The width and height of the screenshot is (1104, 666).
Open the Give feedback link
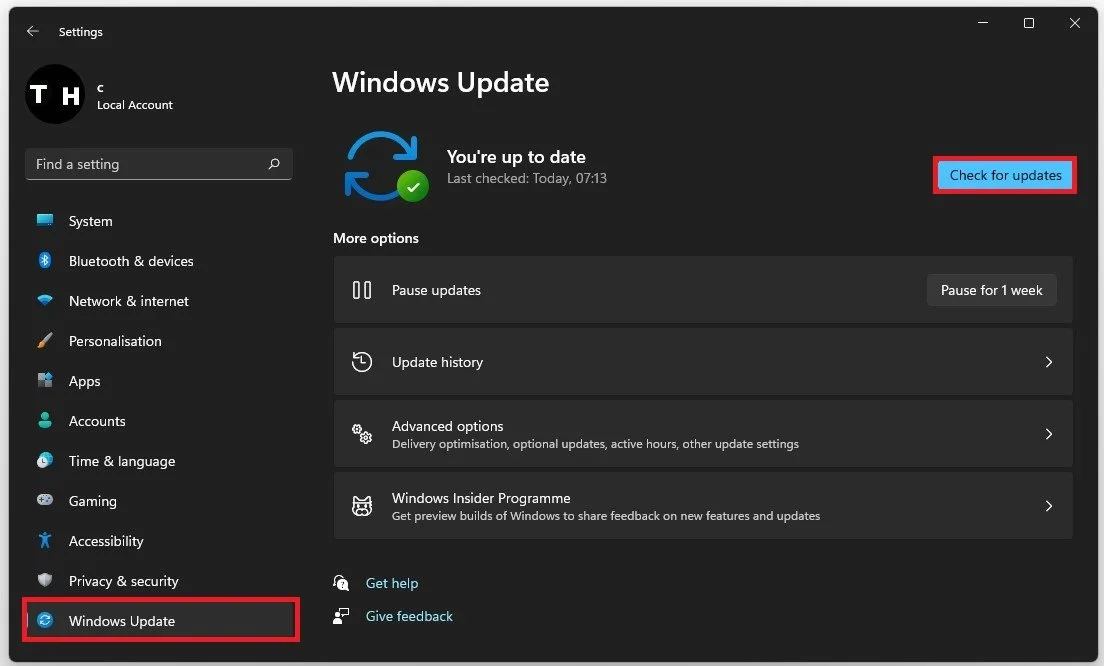tap(409, 616)
